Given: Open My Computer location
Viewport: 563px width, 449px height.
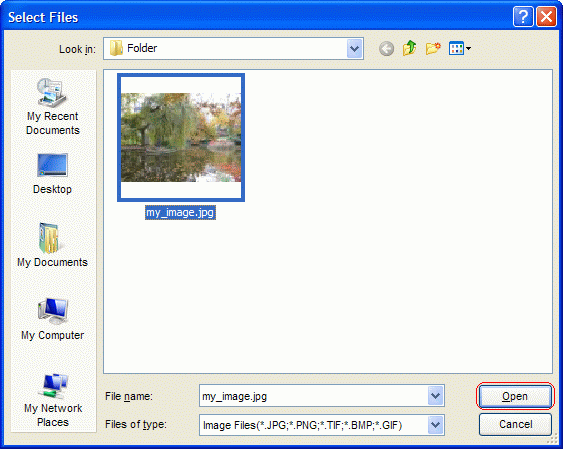Looking at the screenshot, I should tap(52, 319).
